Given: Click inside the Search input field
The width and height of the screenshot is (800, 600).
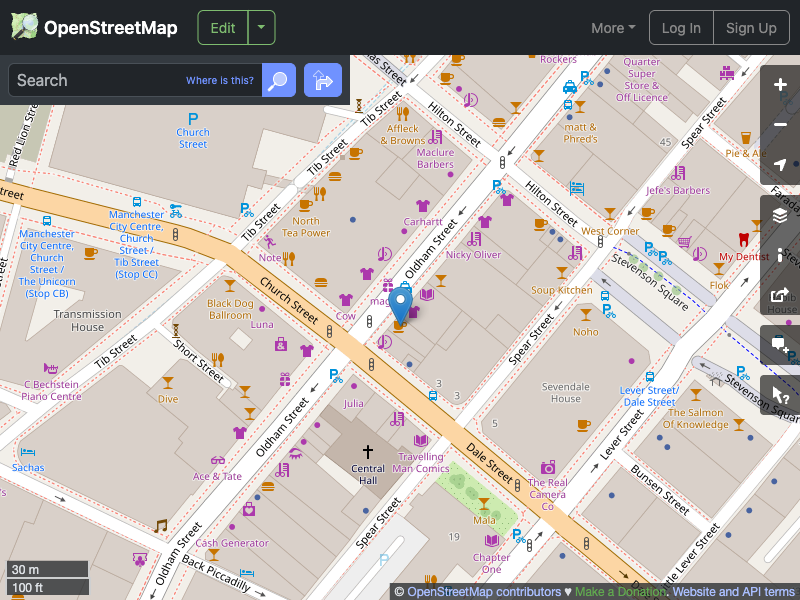Looking at the screenshot, I should (110, 80).
